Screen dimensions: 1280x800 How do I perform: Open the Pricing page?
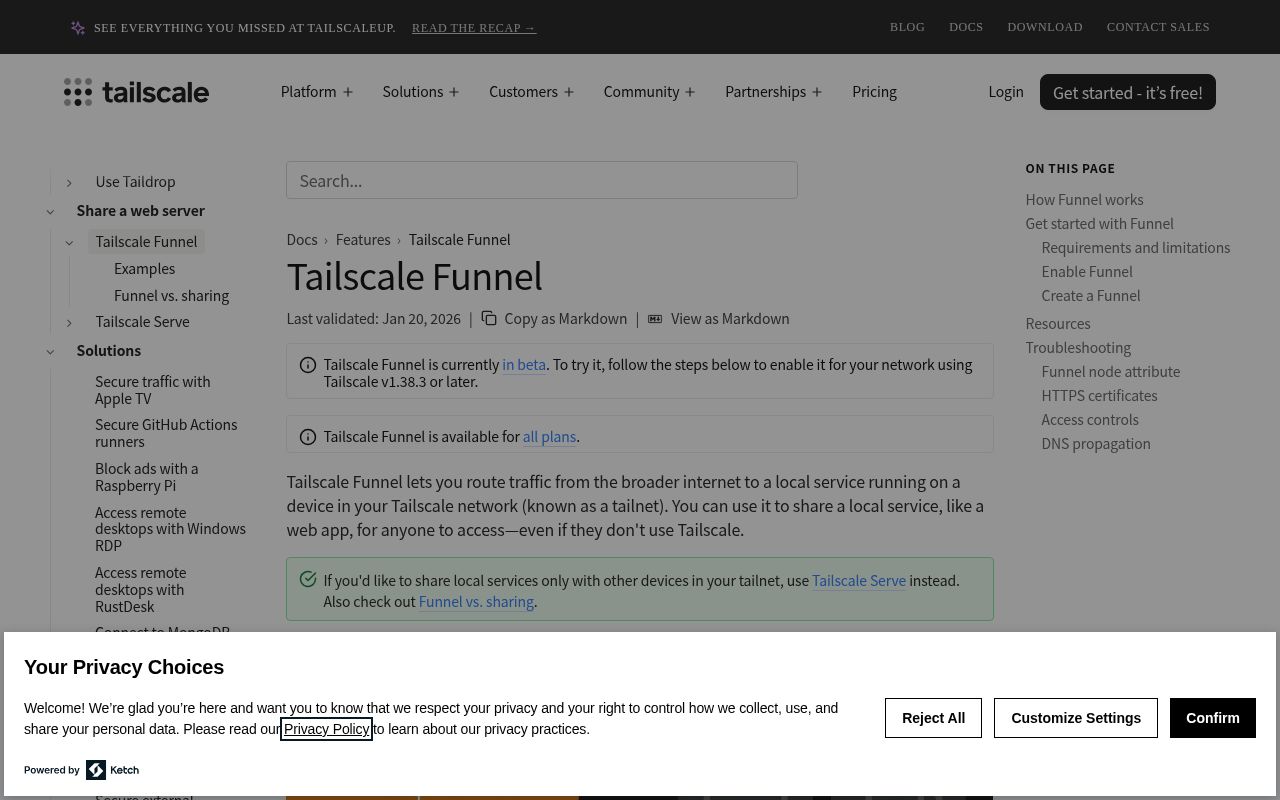click(874, 92)
